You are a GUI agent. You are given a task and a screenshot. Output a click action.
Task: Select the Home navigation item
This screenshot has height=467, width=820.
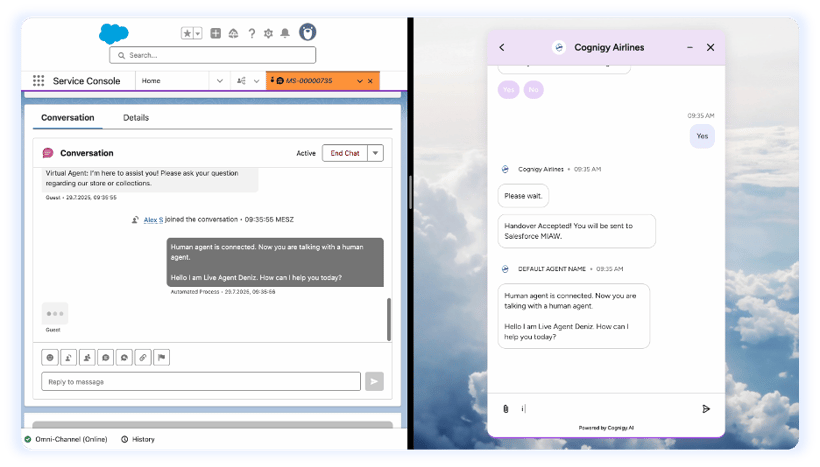pos(151,81)
